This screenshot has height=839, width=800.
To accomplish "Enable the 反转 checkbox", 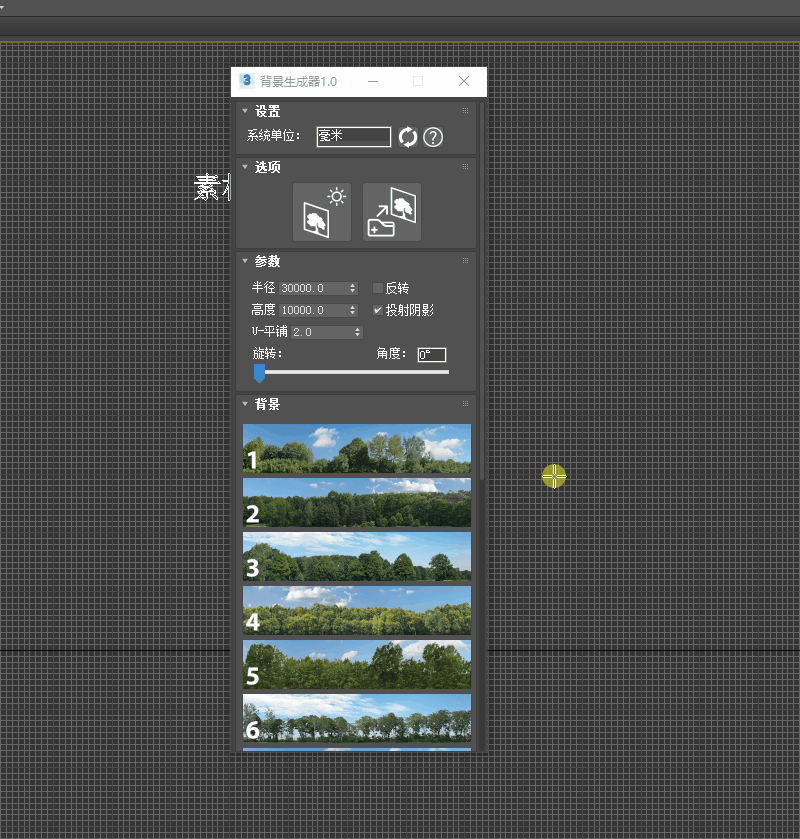I will [377, 287].
